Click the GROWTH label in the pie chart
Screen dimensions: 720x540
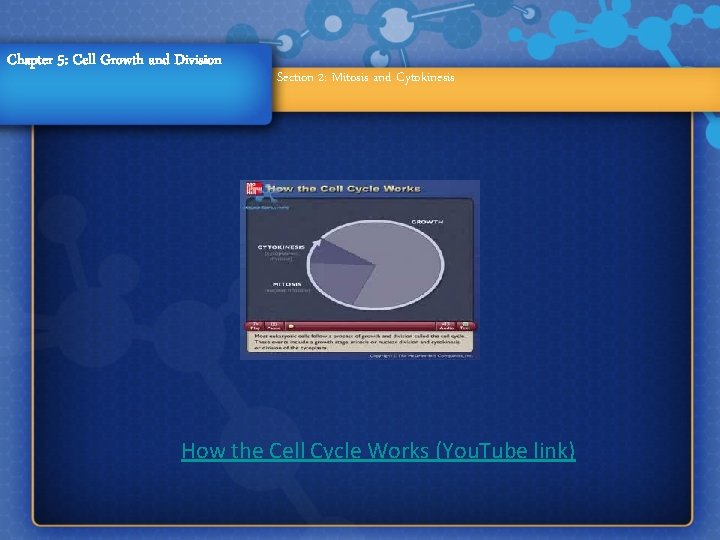(427, 222)
